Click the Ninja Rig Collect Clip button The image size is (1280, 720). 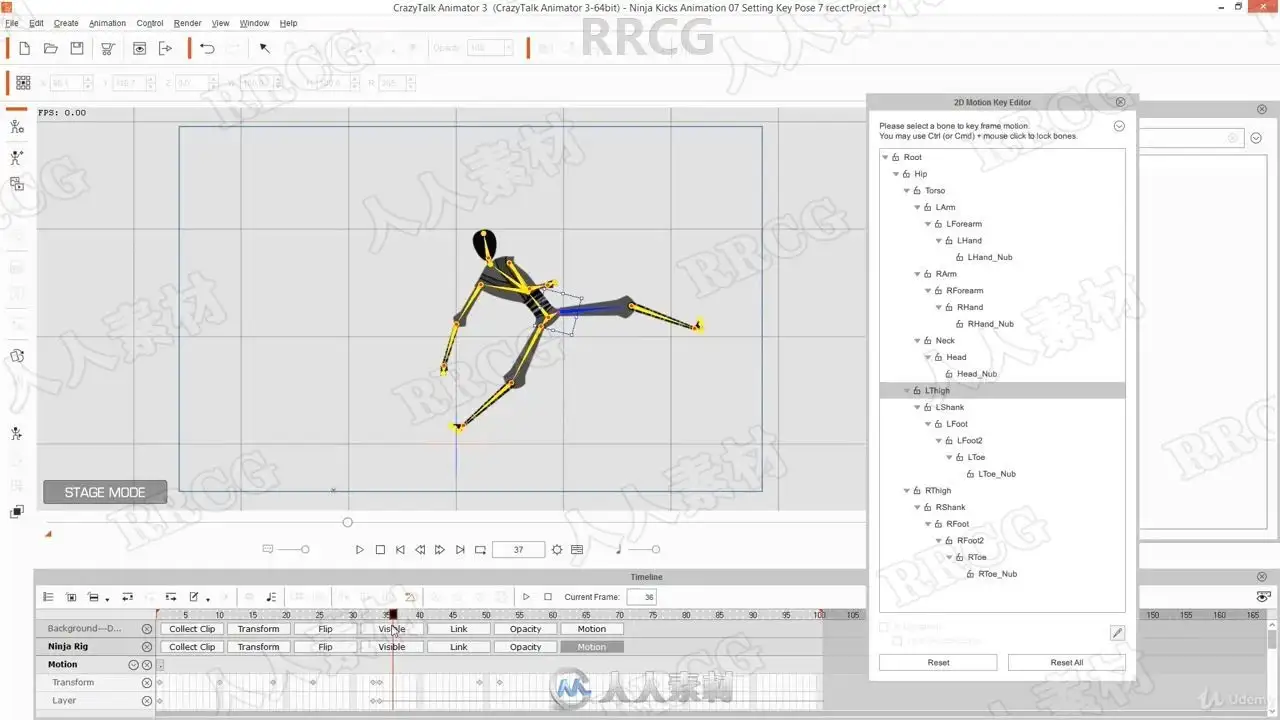coord(191,647)
